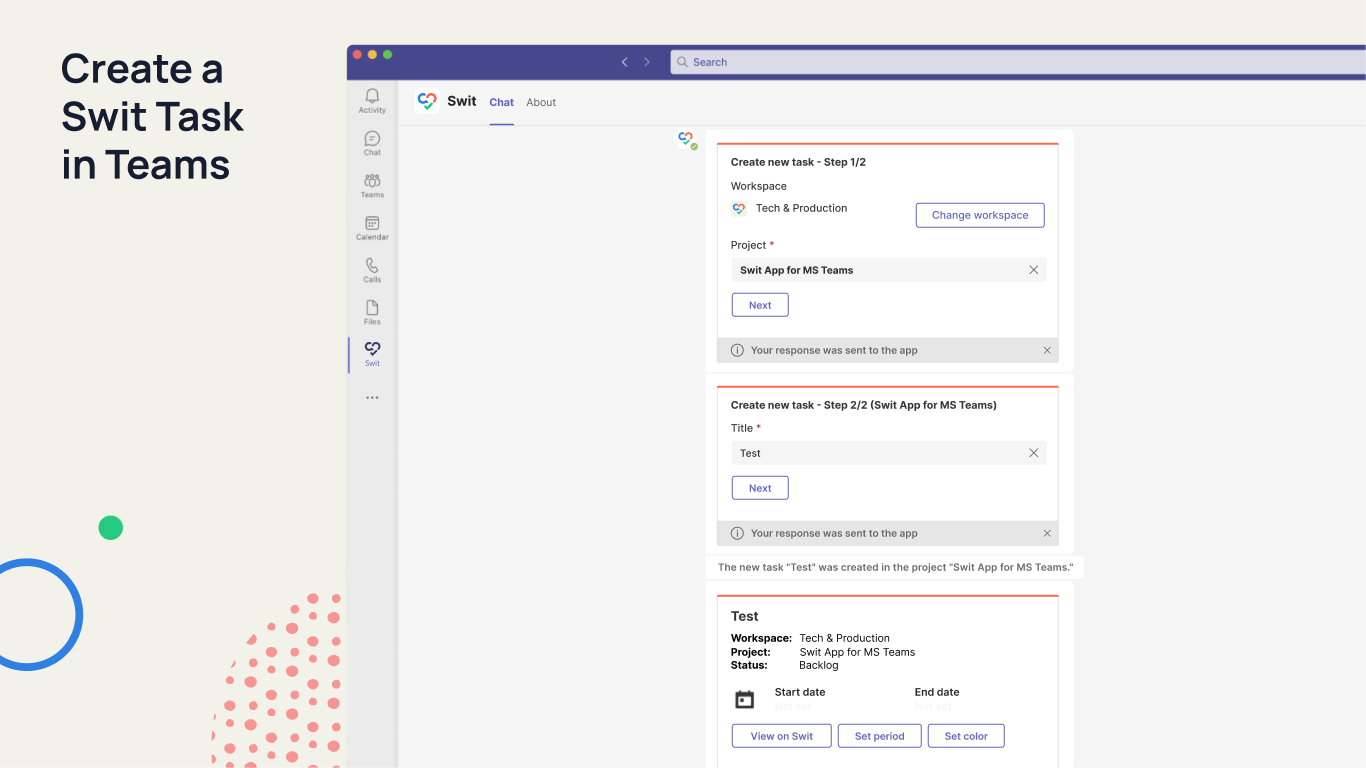Screen dimensions: 1366x768
Task: Click the Set period button
Action: pos(880,736)
